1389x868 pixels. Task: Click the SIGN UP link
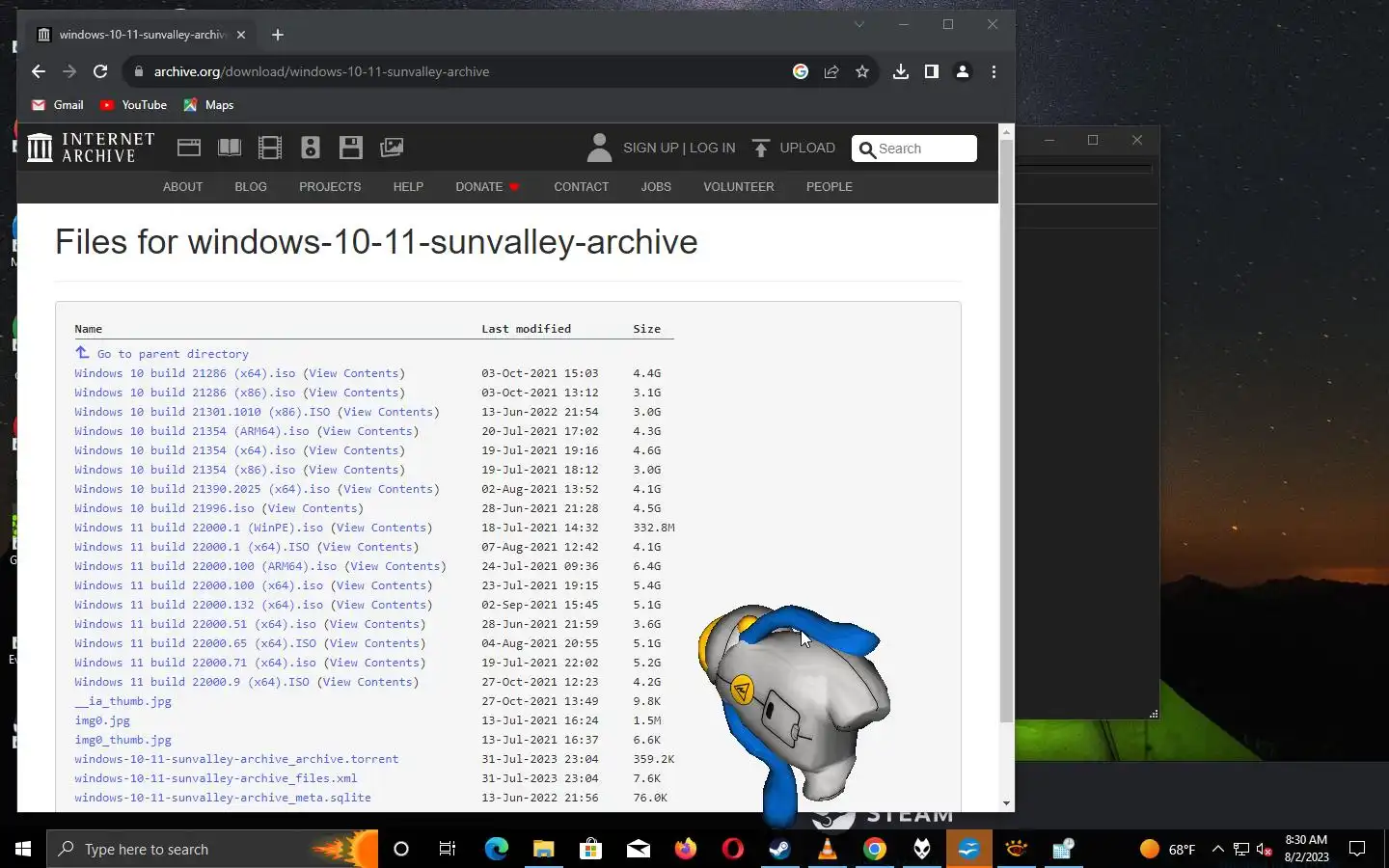click(x=651, y=148)
